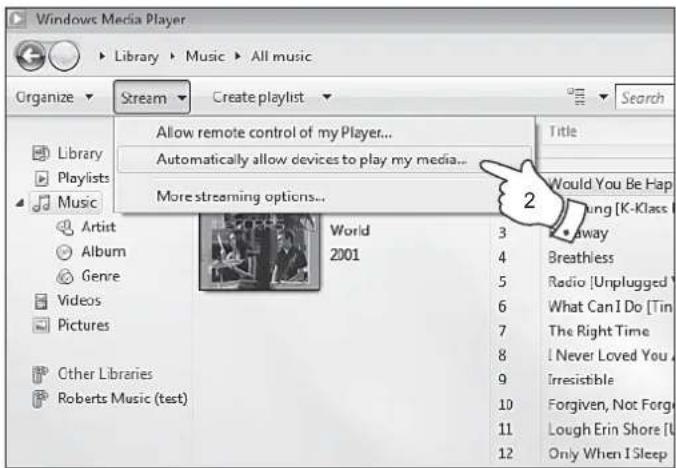This screenshot has height=468, width=676.
Task: Select the album cover art thumbnail
Action: pyautogui.click(x=259, y=251)
